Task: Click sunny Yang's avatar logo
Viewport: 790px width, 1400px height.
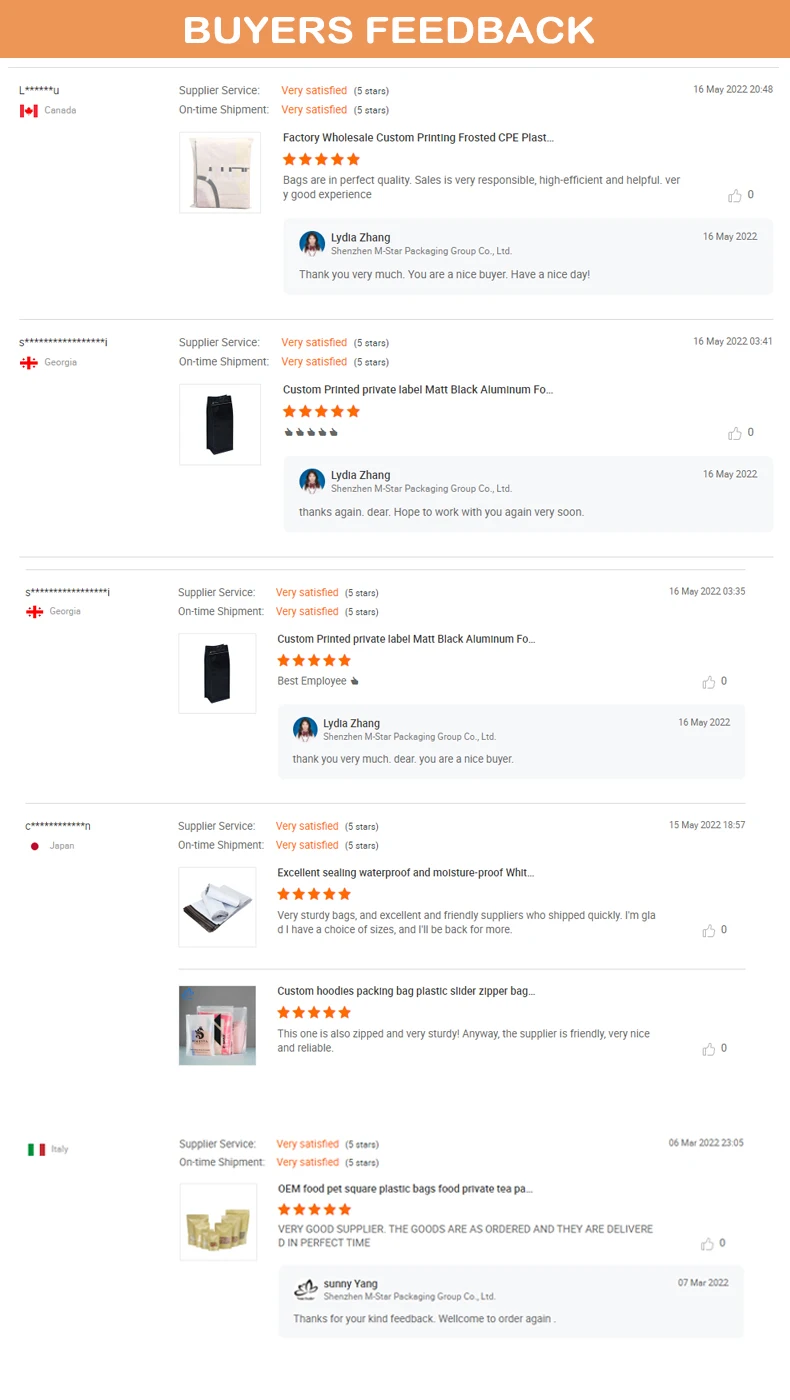Action: 306,1289
